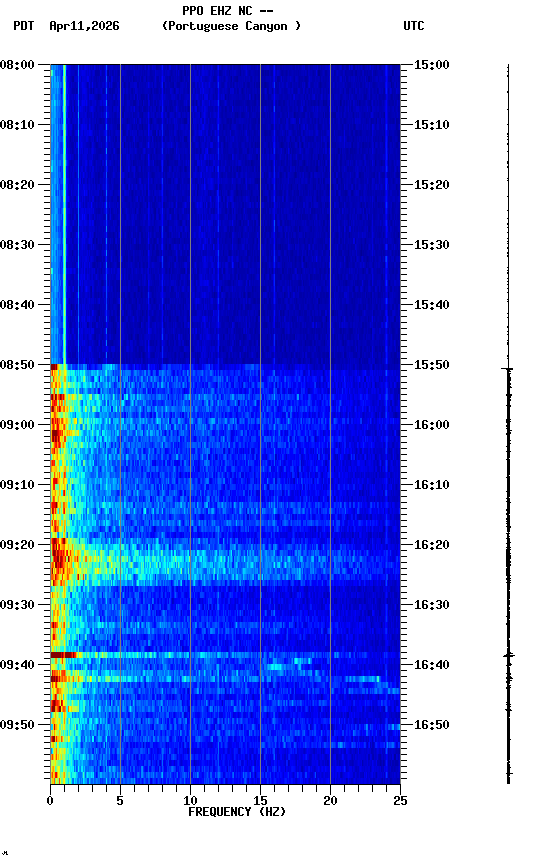Click the 16:40 UTC time label

click(432, 665)
